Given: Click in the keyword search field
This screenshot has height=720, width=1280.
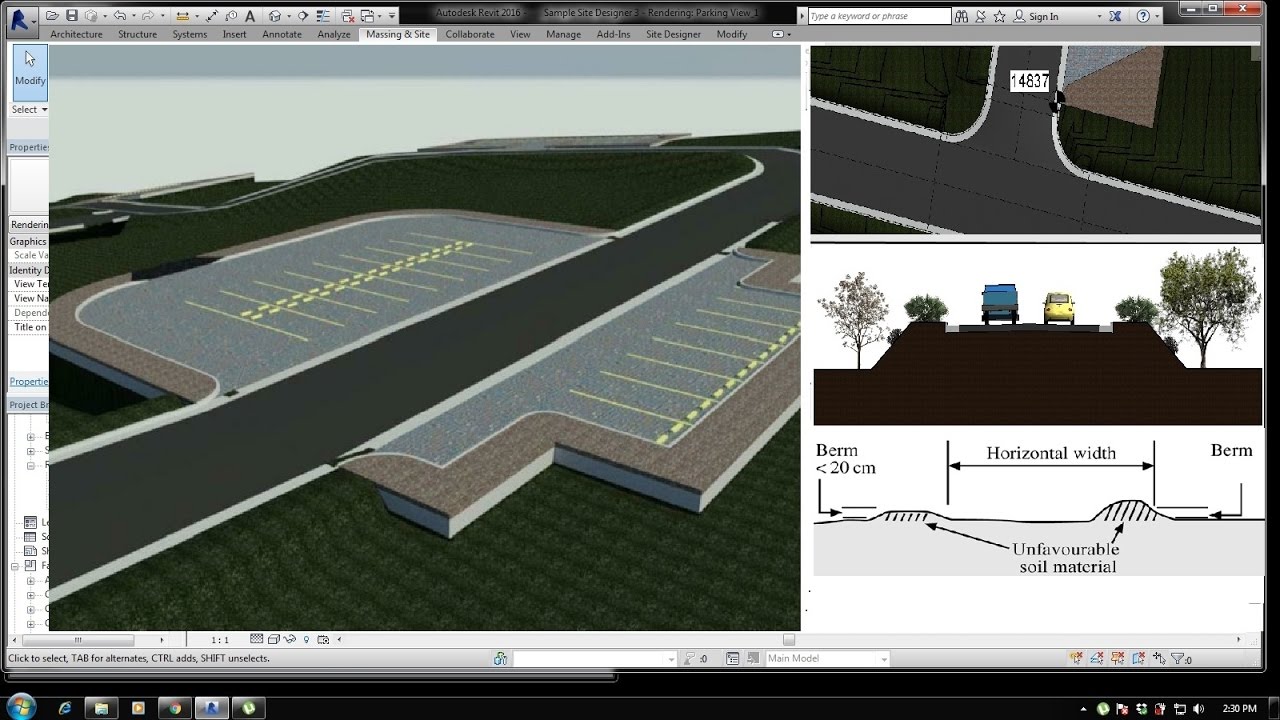Looking at the screenshot, I should (879, 16).
